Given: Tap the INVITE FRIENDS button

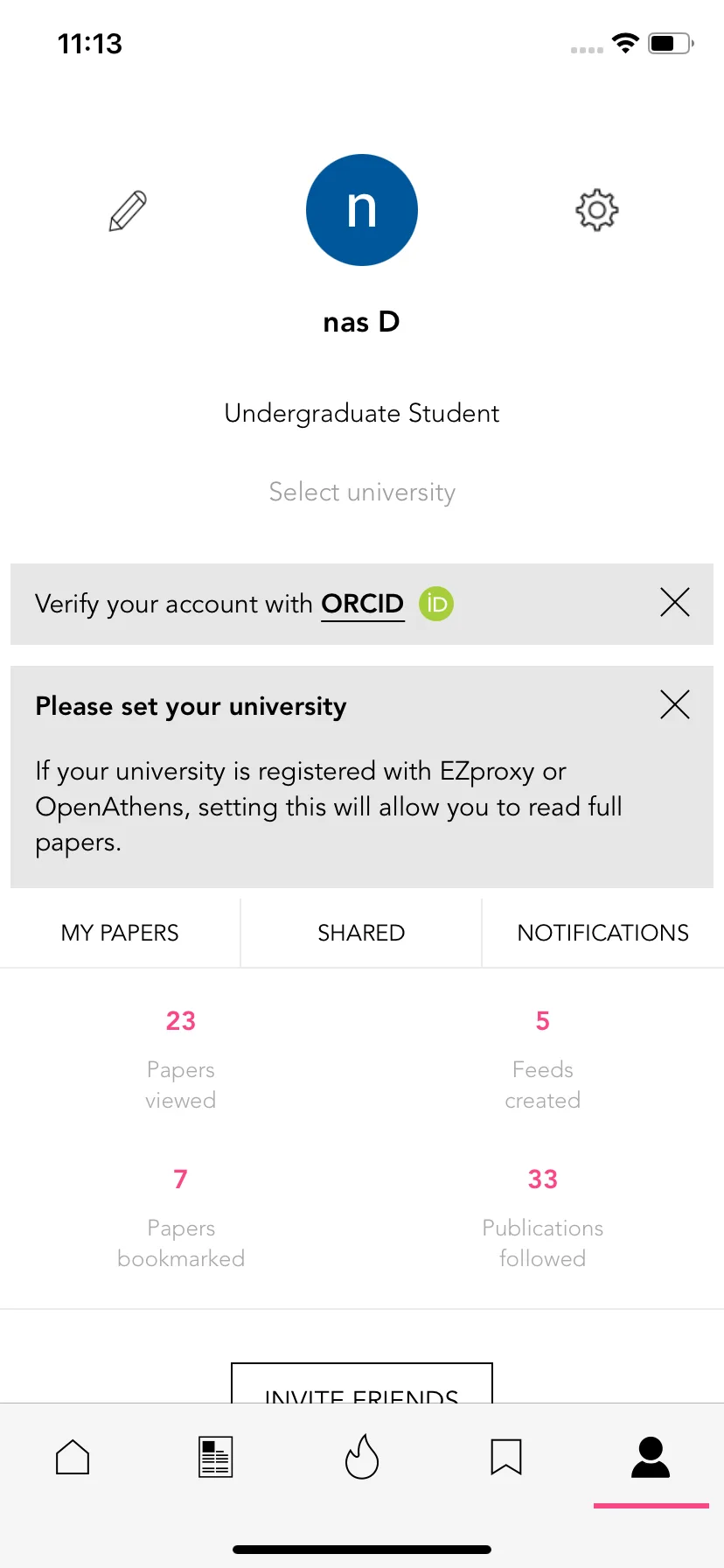Looking at the screenshot, I should click(362, 1384).
